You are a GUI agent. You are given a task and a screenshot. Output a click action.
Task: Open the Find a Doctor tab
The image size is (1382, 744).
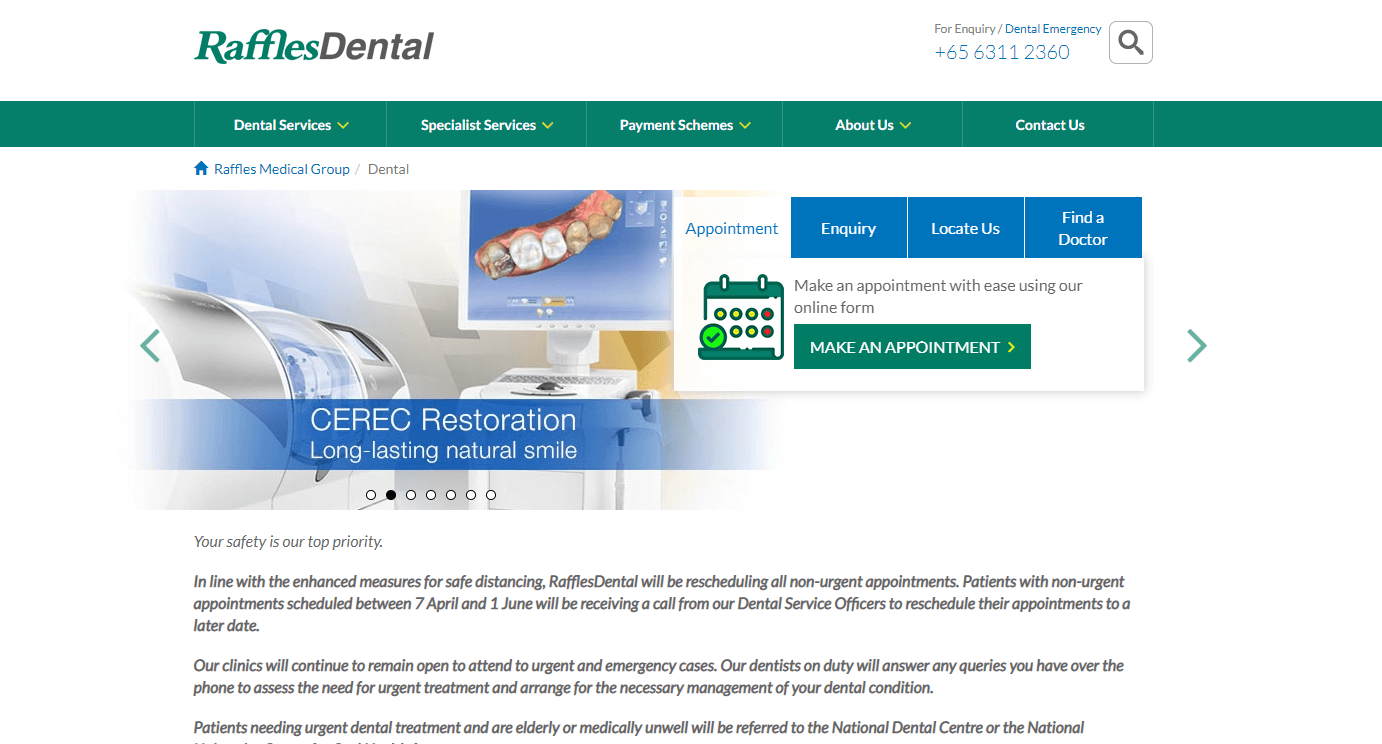[x=1083, y=228]
